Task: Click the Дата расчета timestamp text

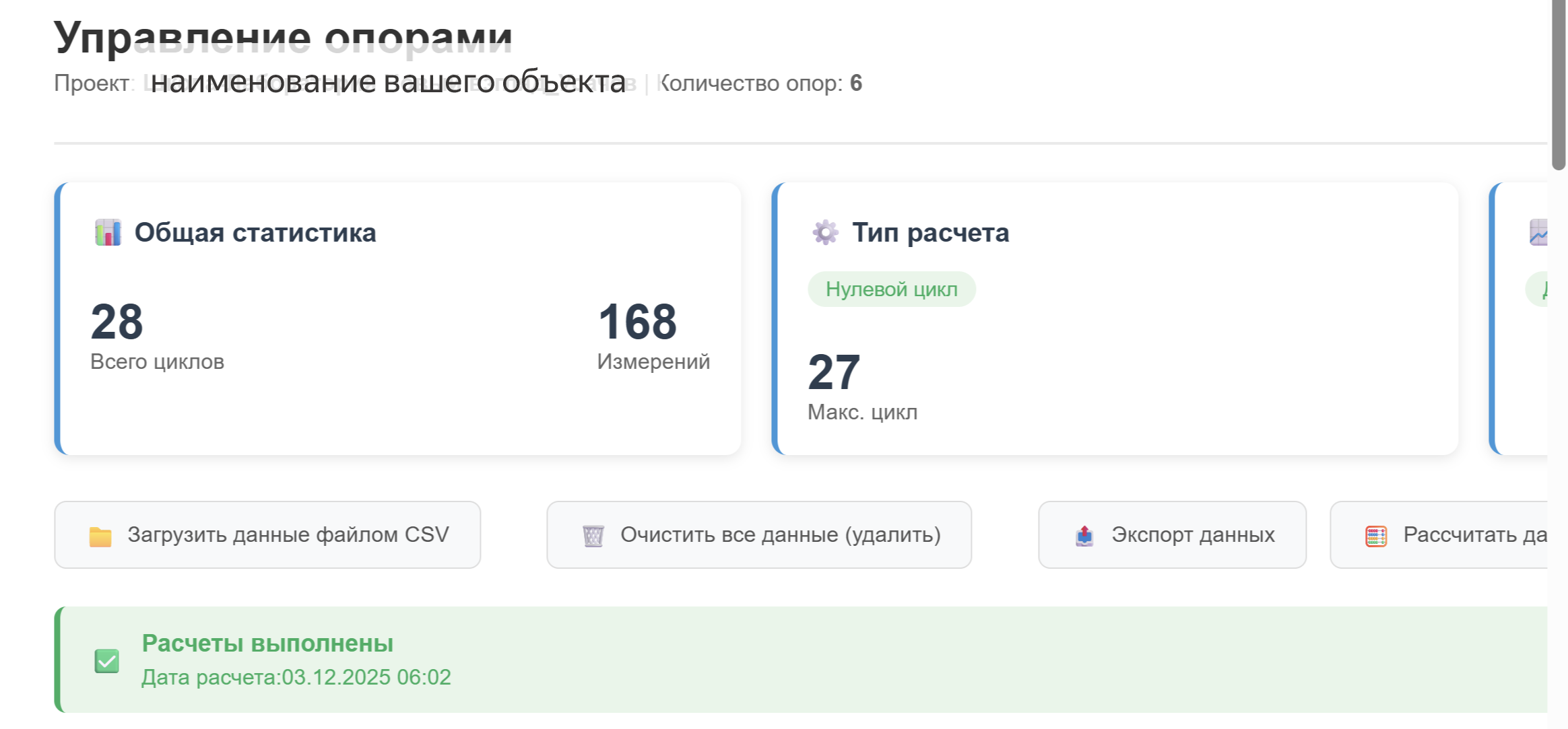Action: 296,677
